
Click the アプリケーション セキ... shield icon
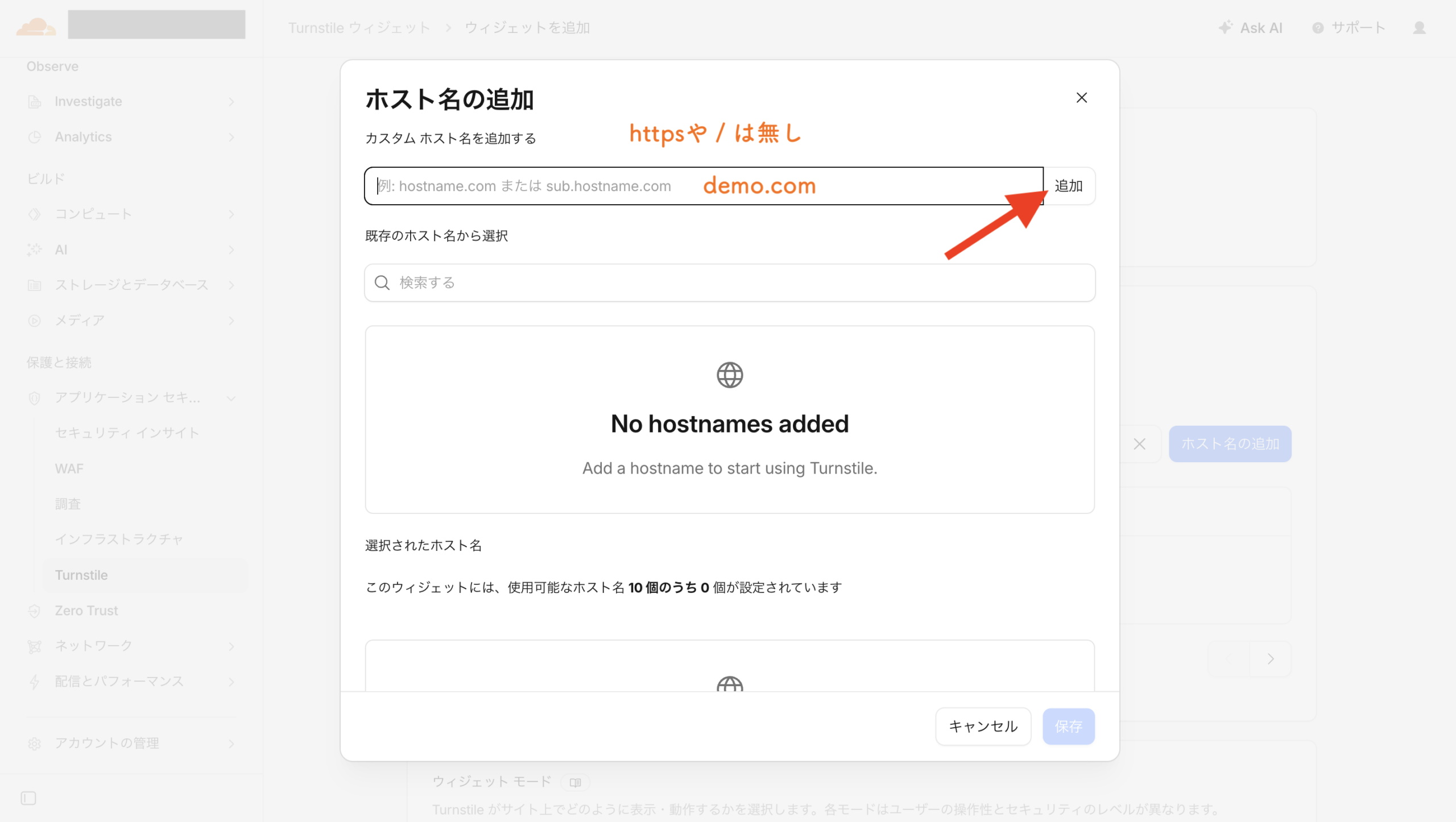35,398
